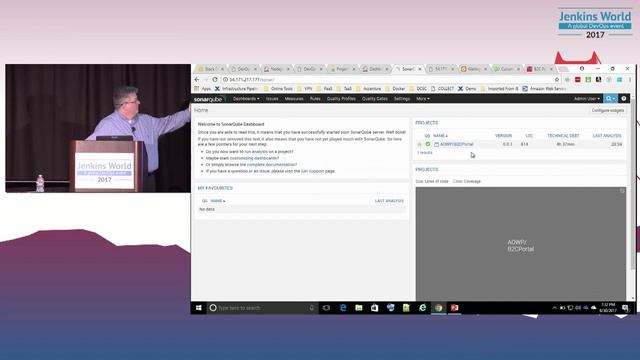Launch Microsoft Edge from the taskbar
The image size is (640, 360).
(343, 308)
